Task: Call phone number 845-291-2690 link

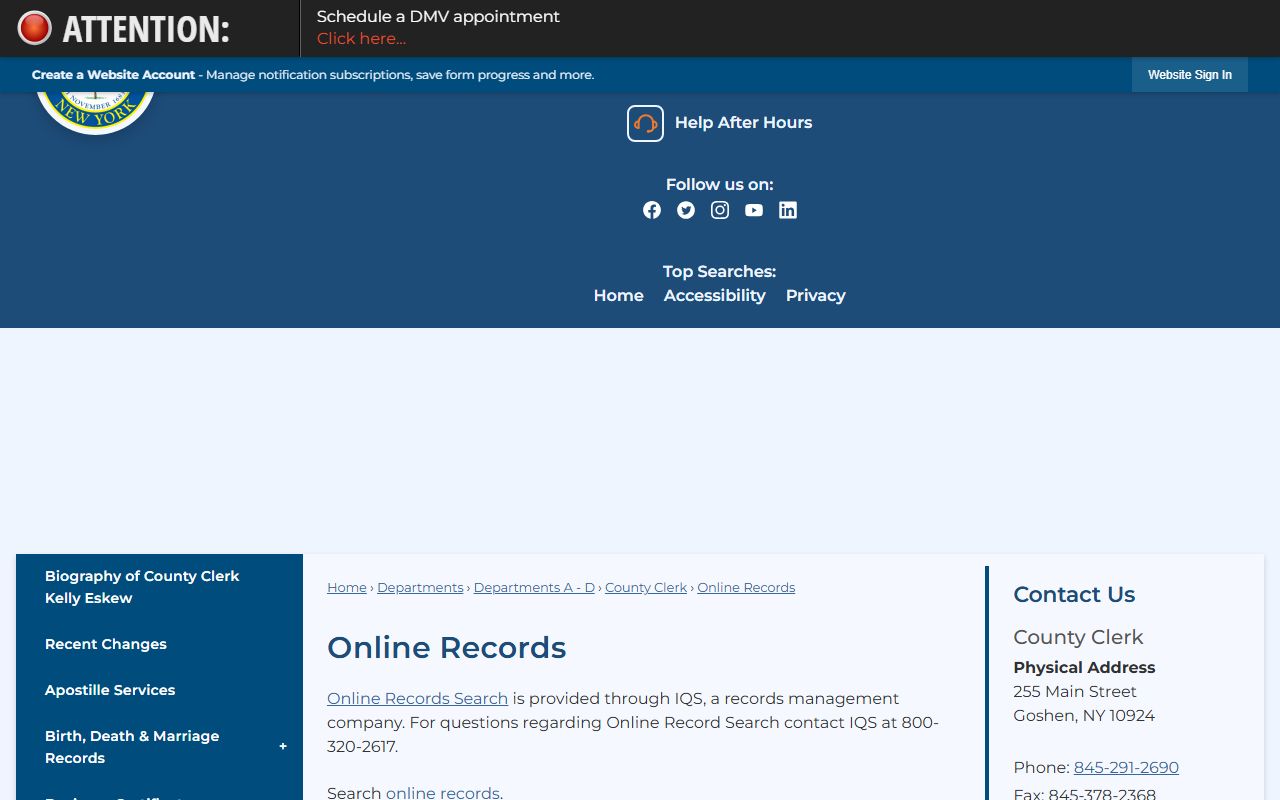Action: (x=1126, y=768)
